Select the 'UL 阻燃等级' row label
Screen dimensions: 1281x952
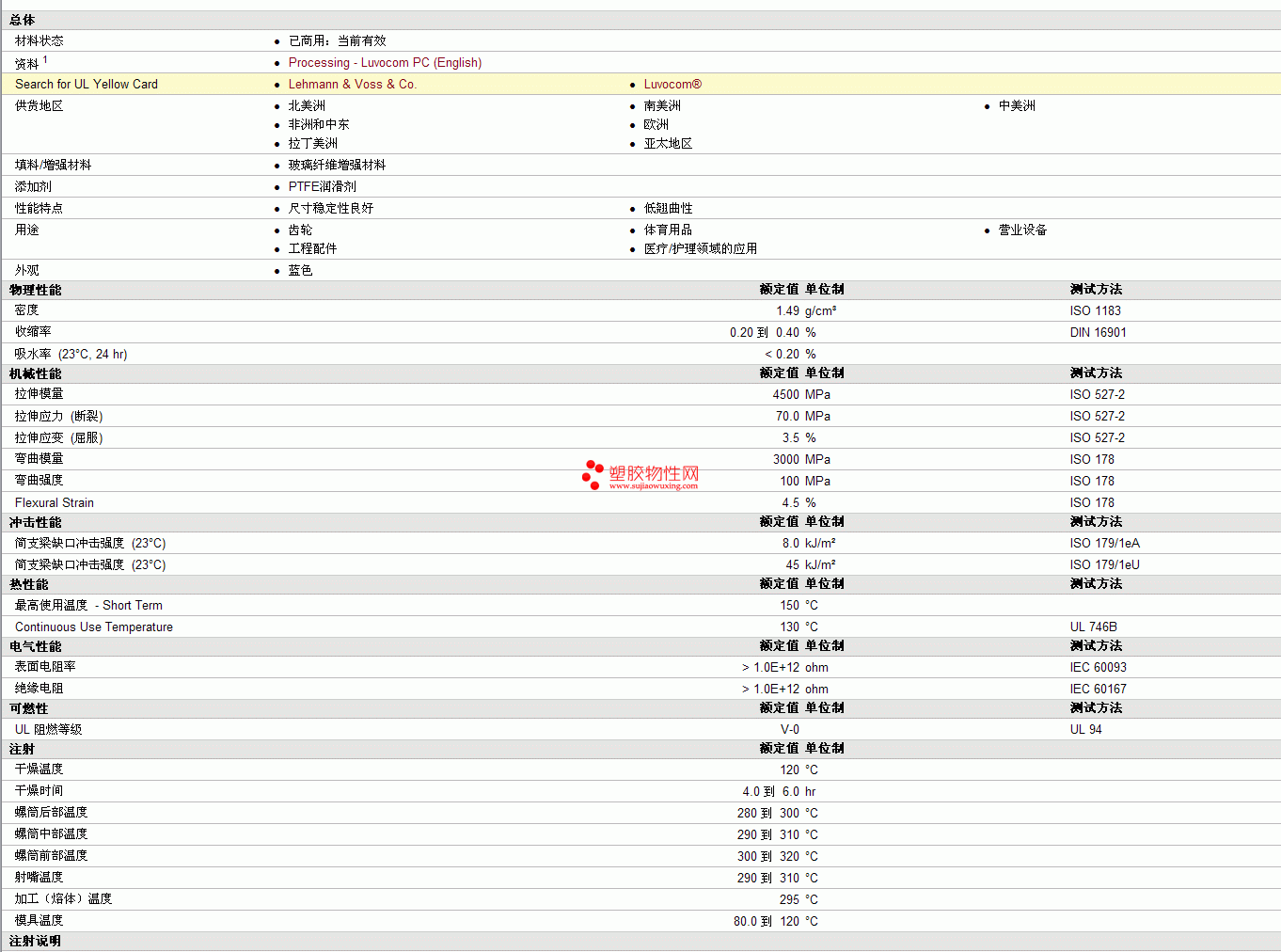pos(49,729)
